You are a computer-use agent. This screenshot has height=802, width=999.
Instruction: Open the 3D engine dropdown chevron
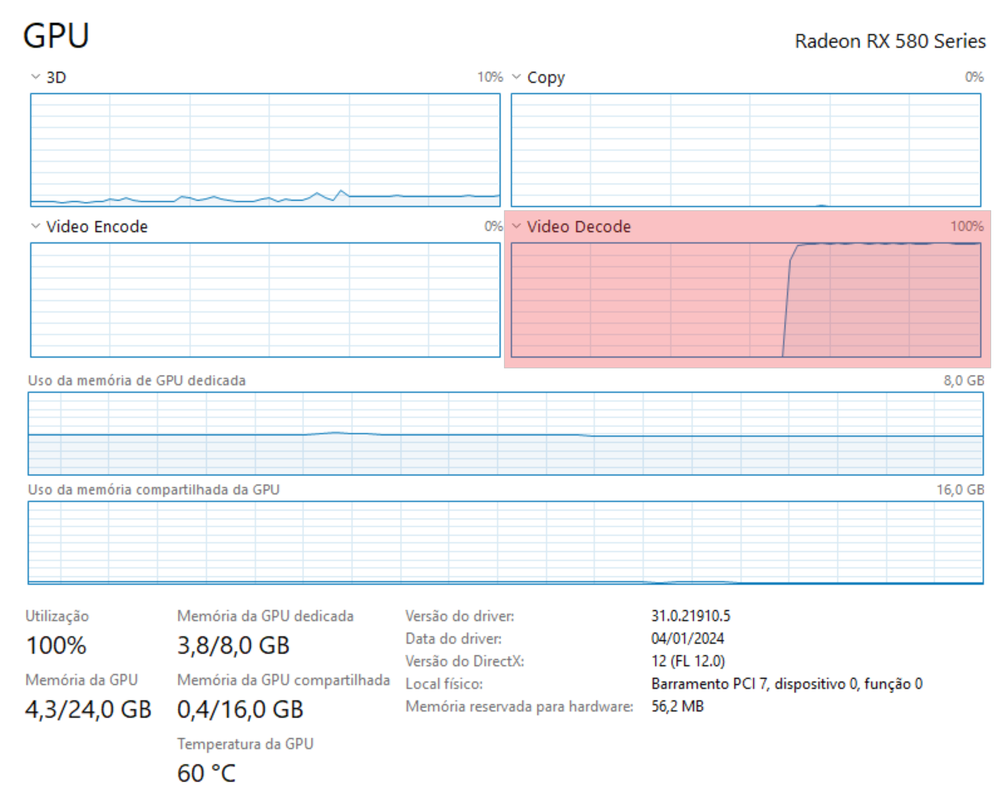(x=36, y=77)
